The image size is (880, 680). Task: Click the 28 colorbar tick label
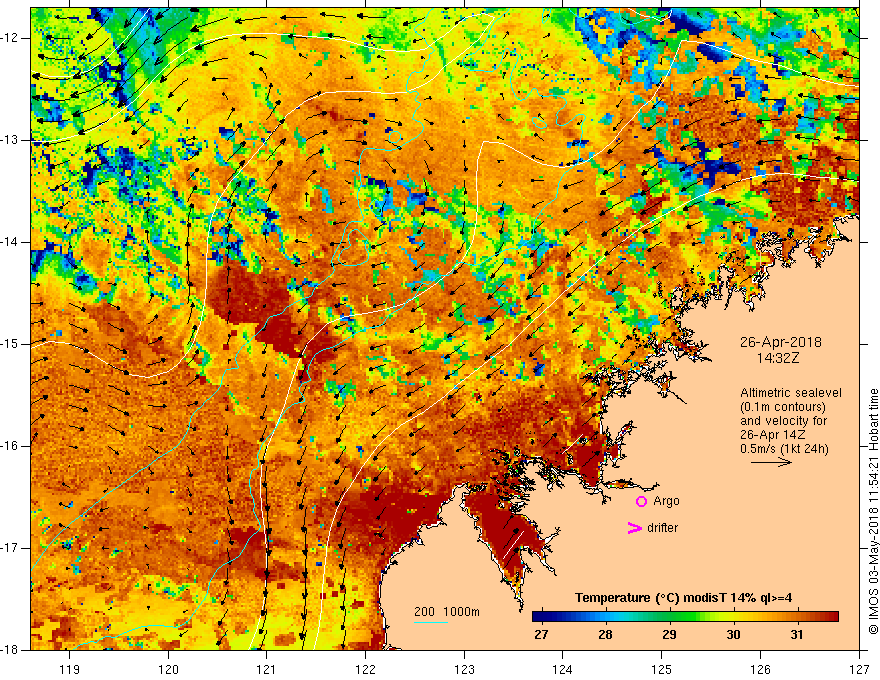tap(605, 635)
